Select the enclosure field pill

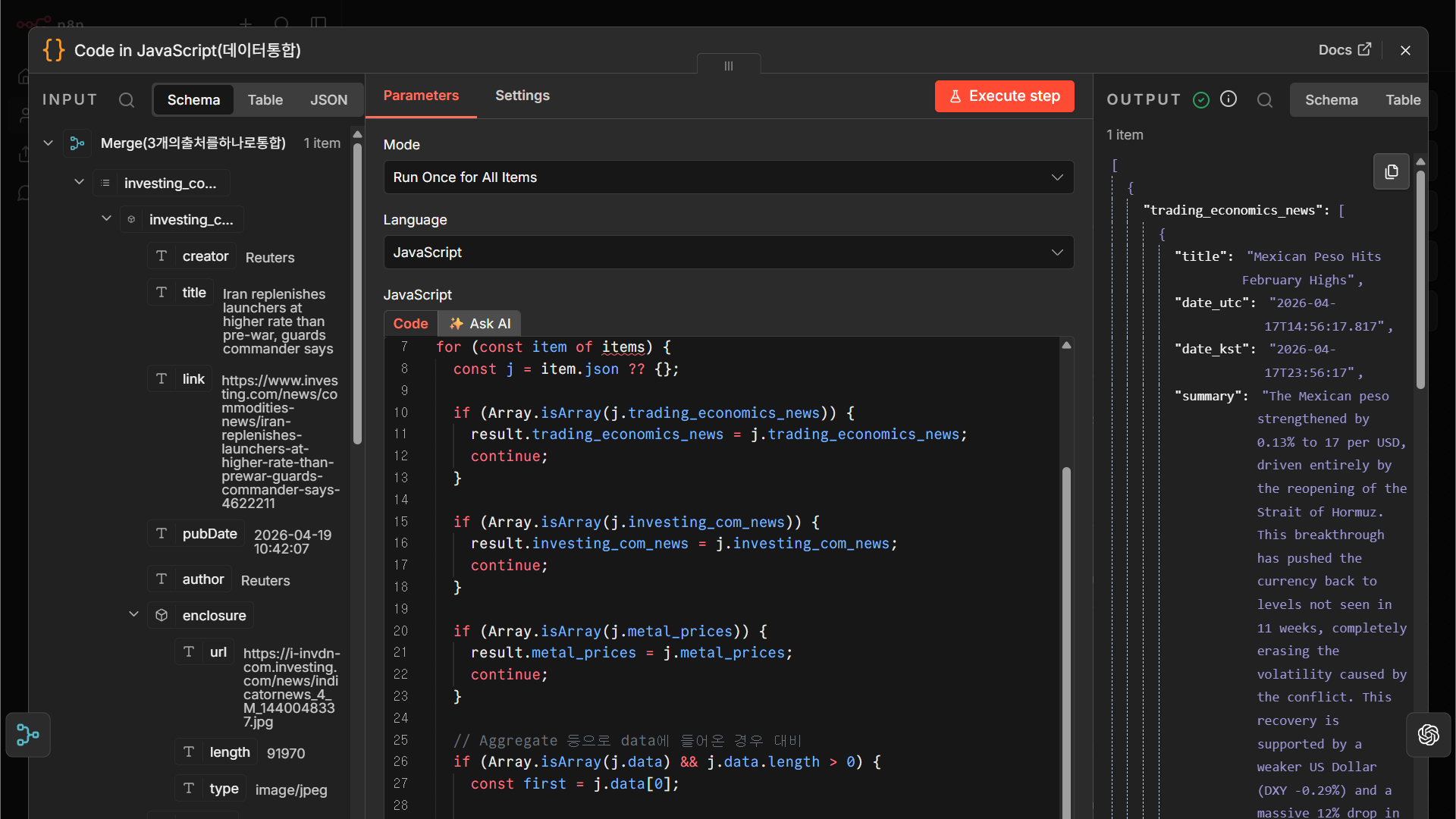[x=200, y=616]
